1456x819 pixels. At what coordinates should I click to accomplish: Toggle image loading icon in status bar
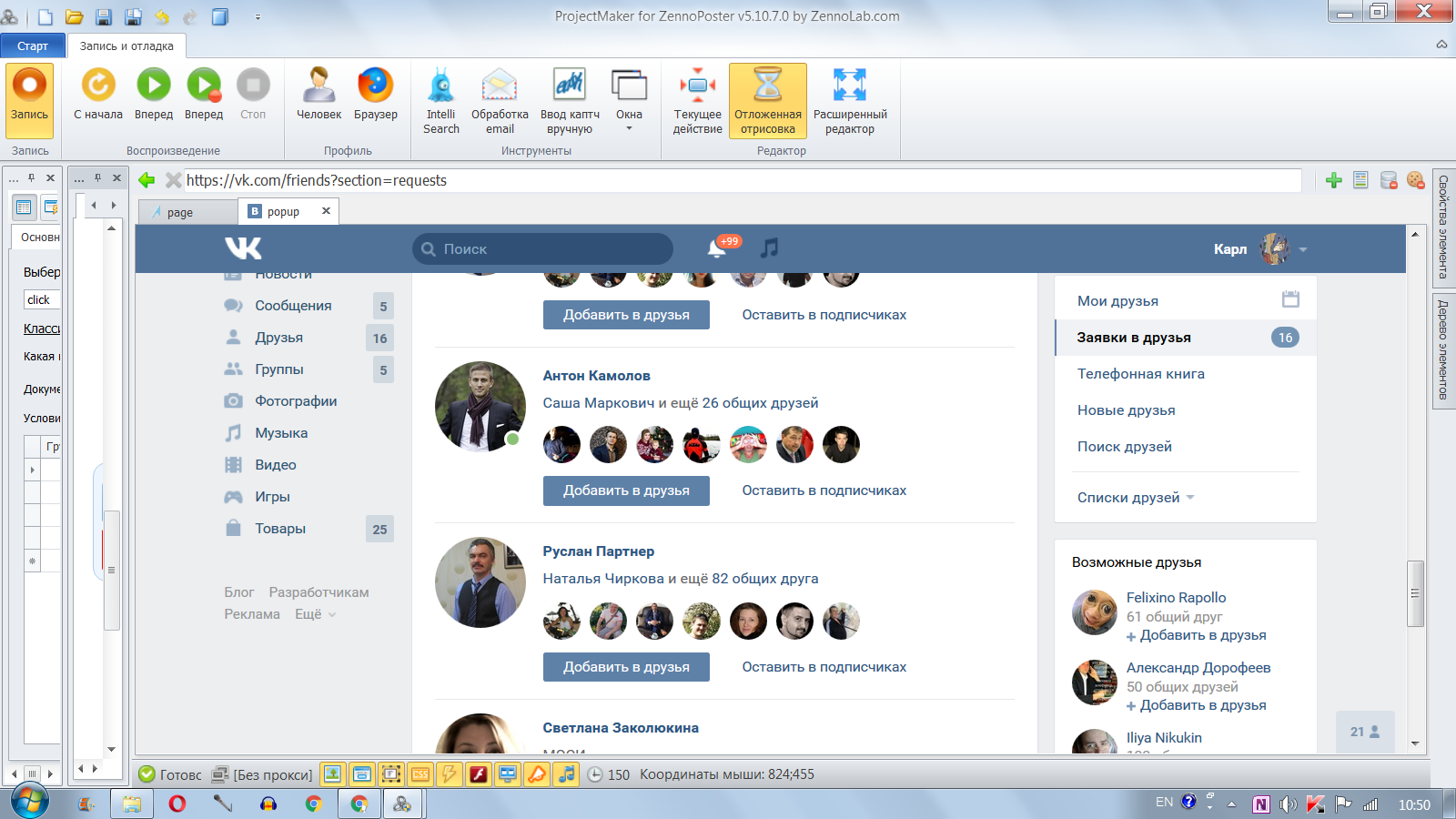click(333, 774)
